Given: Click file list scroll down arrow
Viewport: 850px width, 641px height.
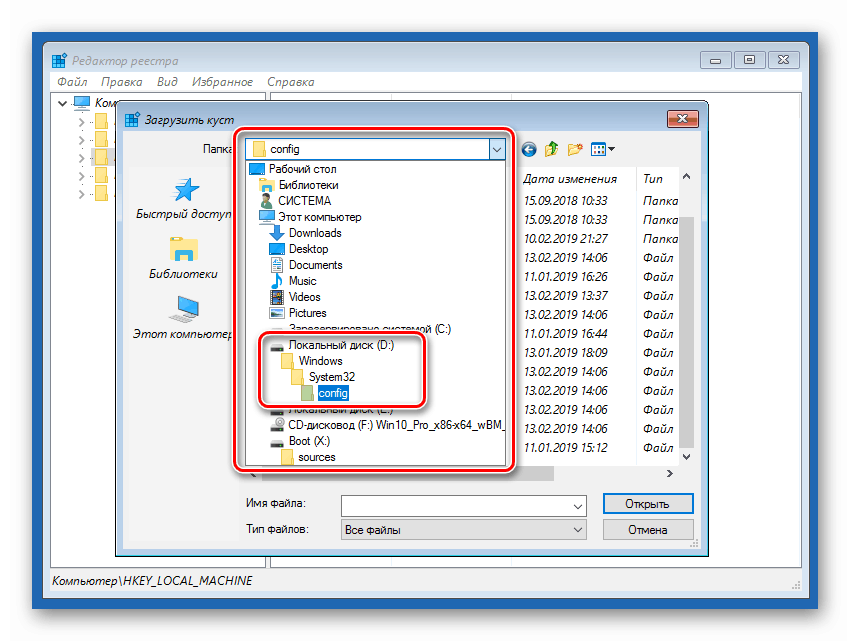Looking at the screenshot, I should click(x=686, y=457).
